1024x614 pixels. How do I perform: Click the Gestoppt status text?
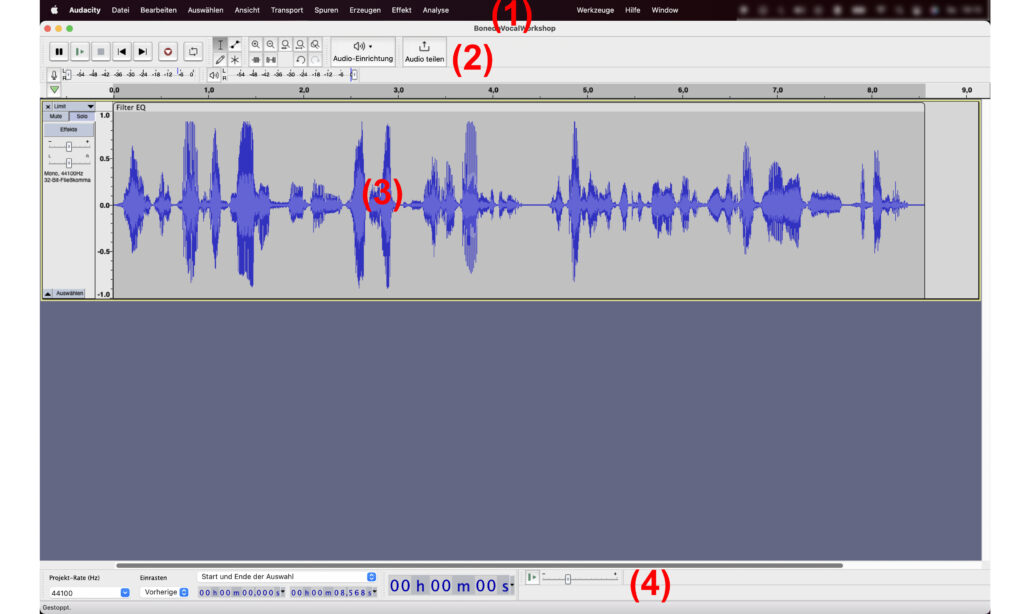[57, 607]
